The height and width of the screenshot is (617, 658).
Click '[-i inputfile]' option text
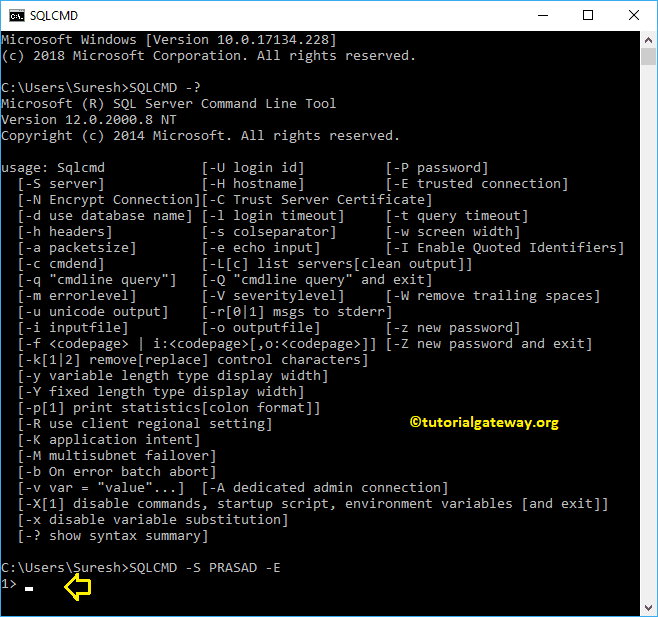click(x=73, y=328)
